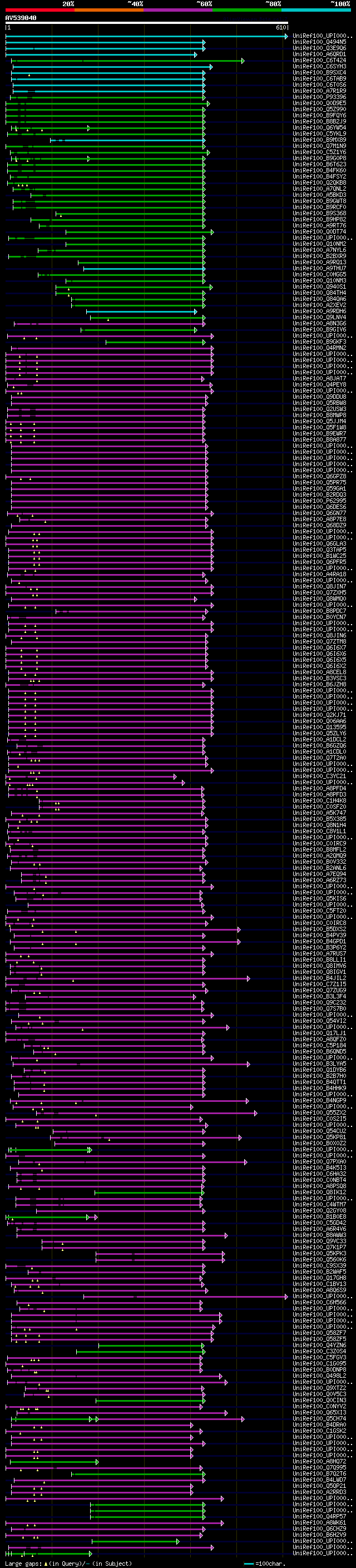Select hit label UniRef100_Q2QKB8
This screenshot has height=1568, width=356.
pyautogui.click(x=319, y=182)
